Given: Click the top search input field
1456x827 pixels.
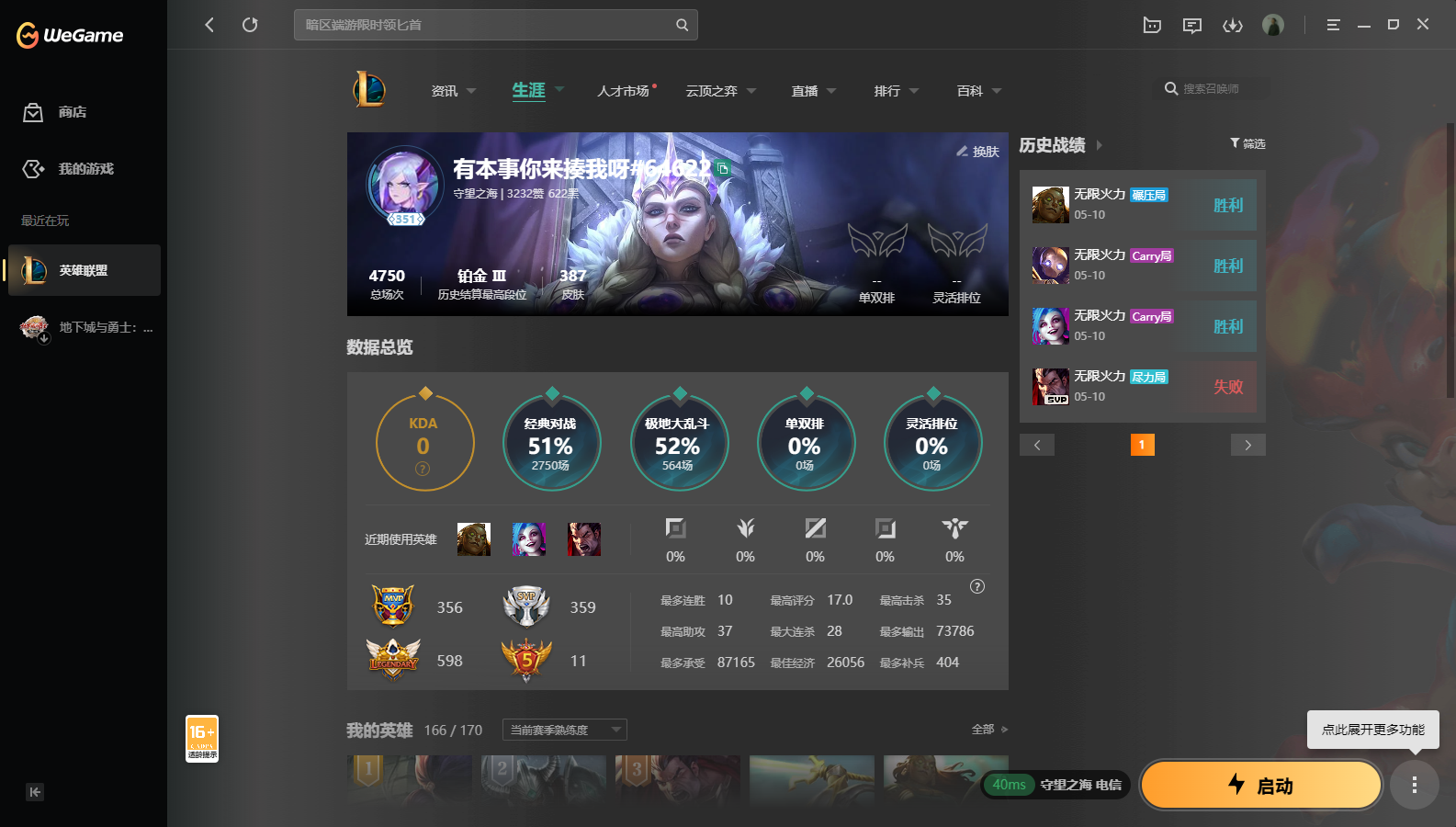Looking at the screenshot, I should 496,25.
